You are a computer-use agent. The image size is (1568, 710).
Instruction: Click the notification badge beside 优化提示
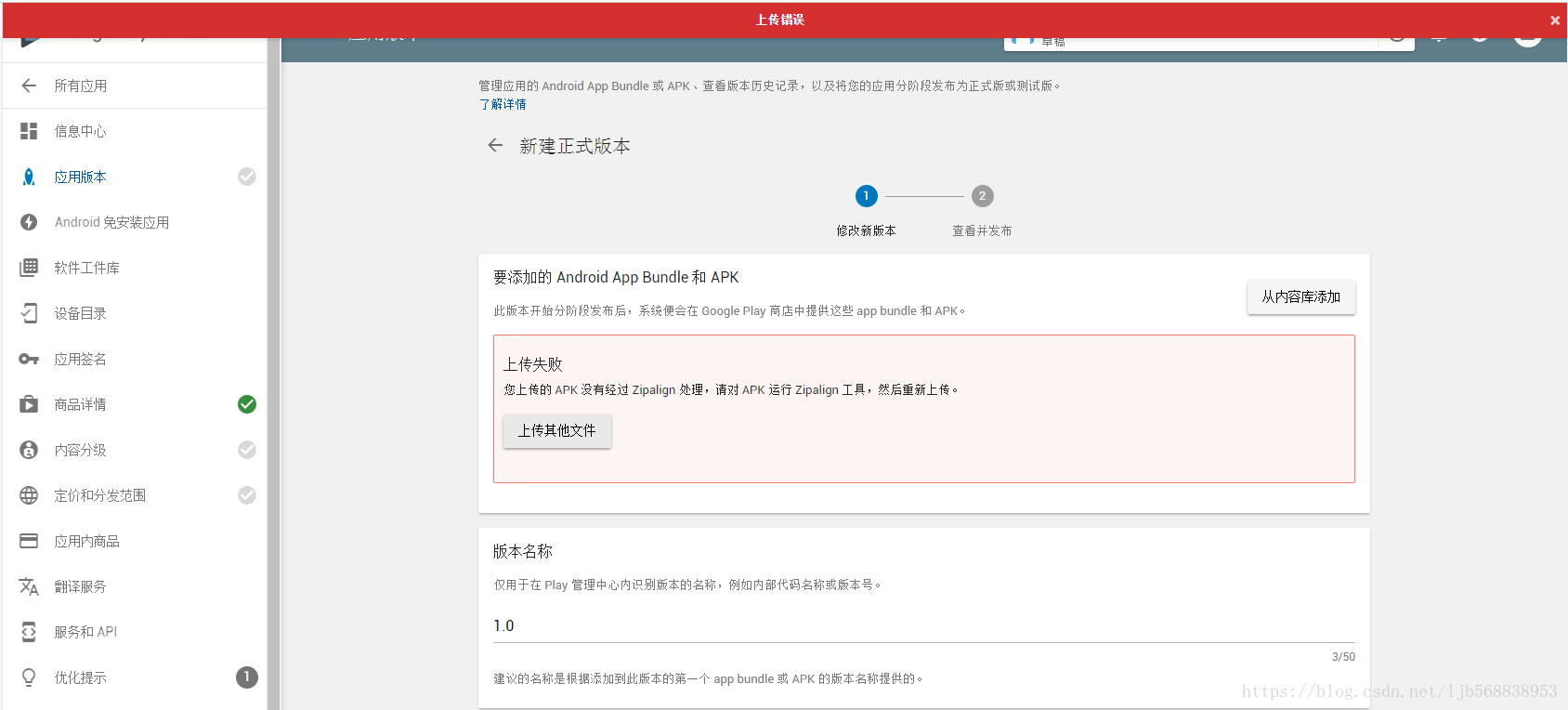(247, 677)
